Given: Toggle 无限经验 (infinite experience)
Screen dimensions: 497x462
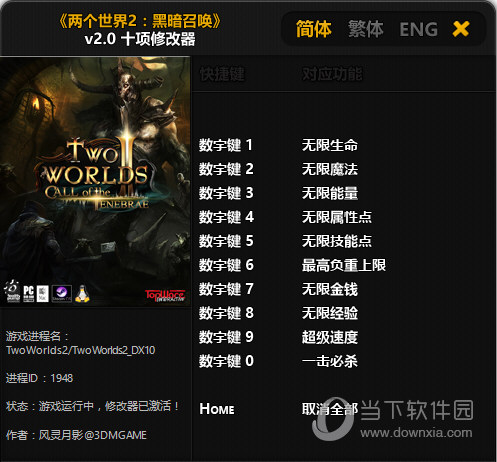Looking at the screenshot, I should [x=330, y=313].
